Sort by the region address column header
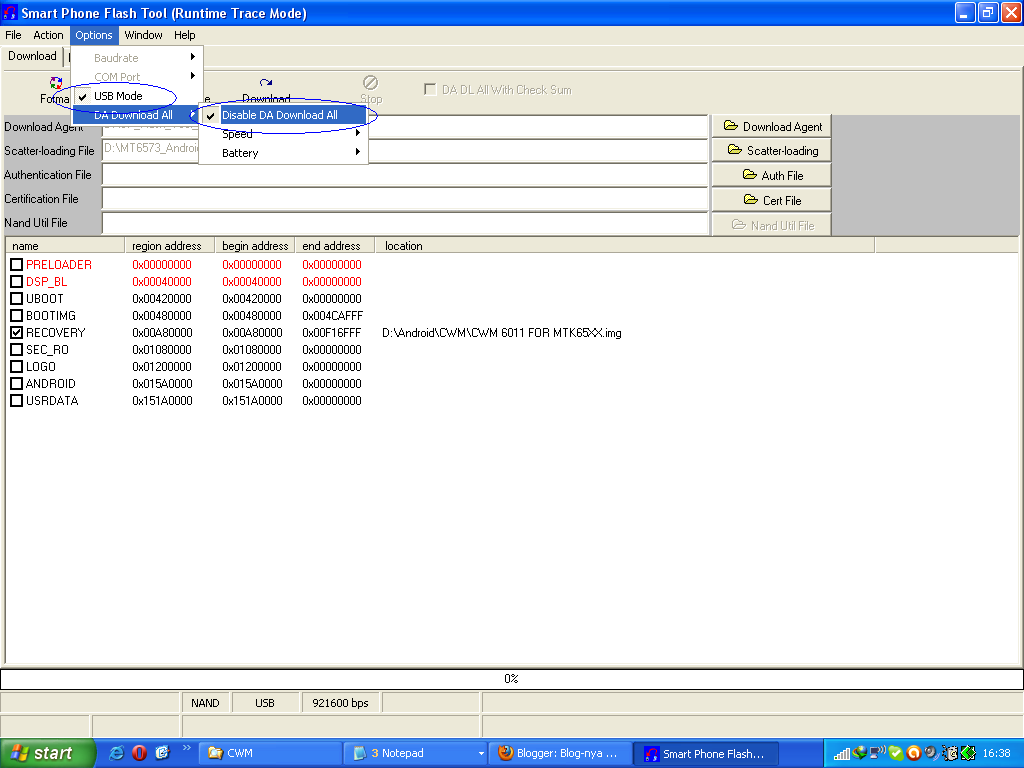 click(169, 246)
